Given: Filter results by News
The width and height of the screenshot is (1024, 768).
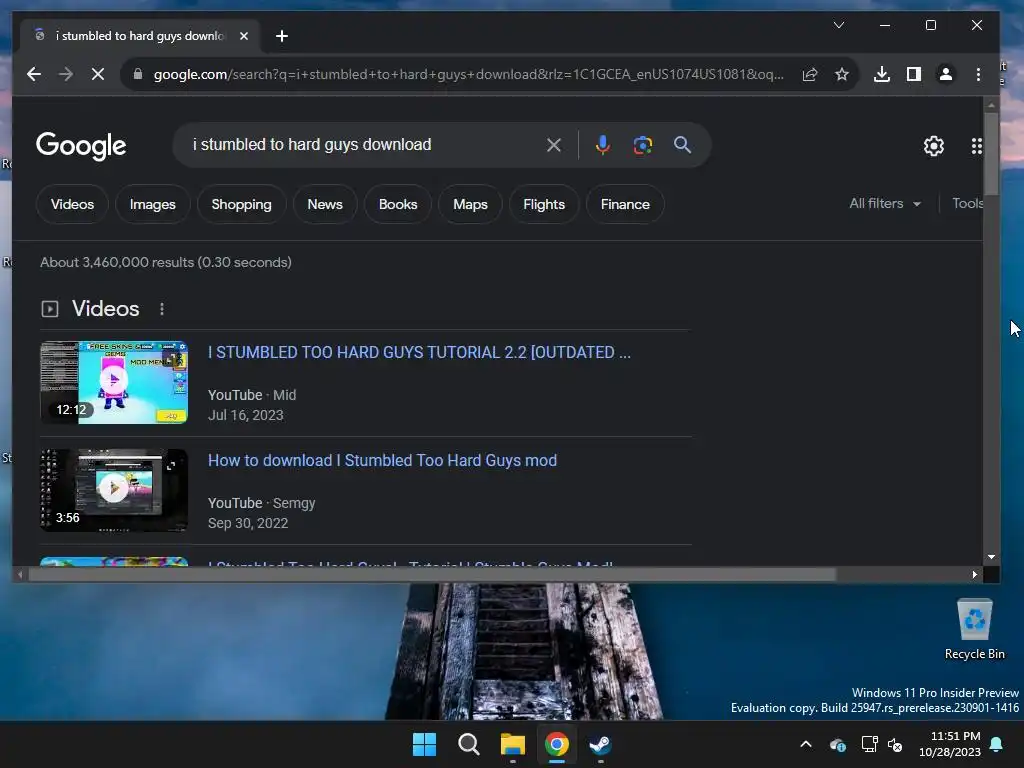Looking at the screenshot, I should click(x=325, y=204).
